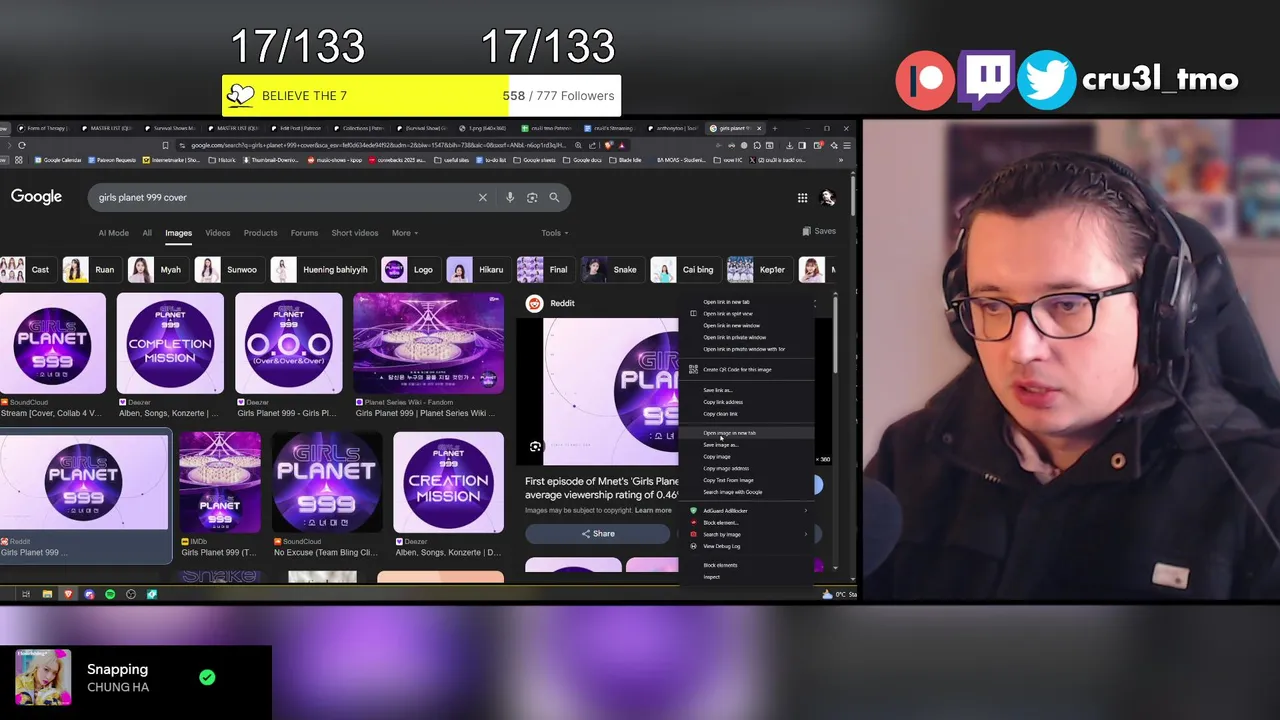Reload the page with the refresh icon
Image resolution: width=1280 pixels, height=720 pixels.
click(x=21, y=145)
